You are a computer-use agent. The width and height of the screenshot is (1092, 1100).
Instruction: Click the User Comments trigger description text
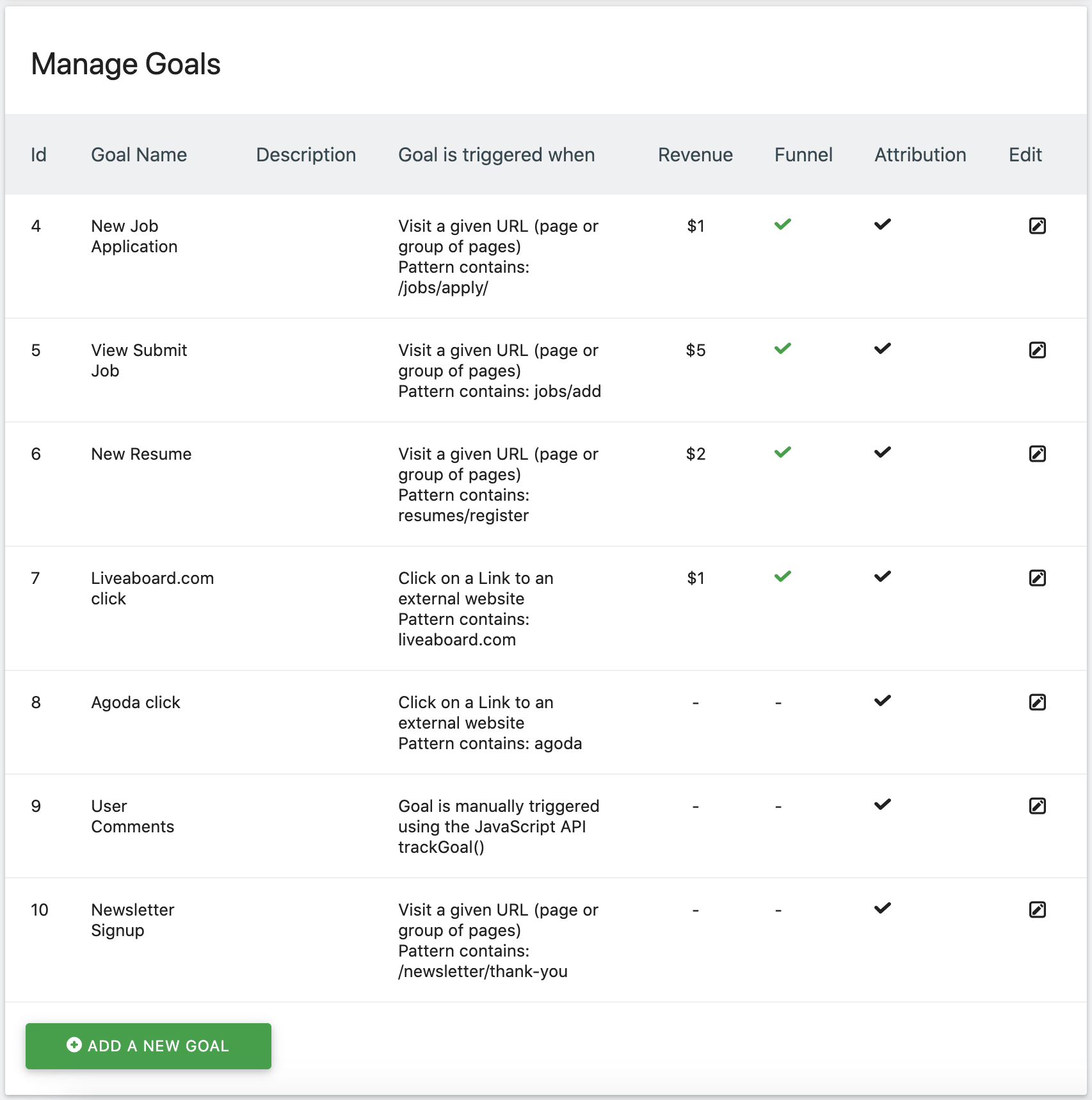(x=499, y=827)
